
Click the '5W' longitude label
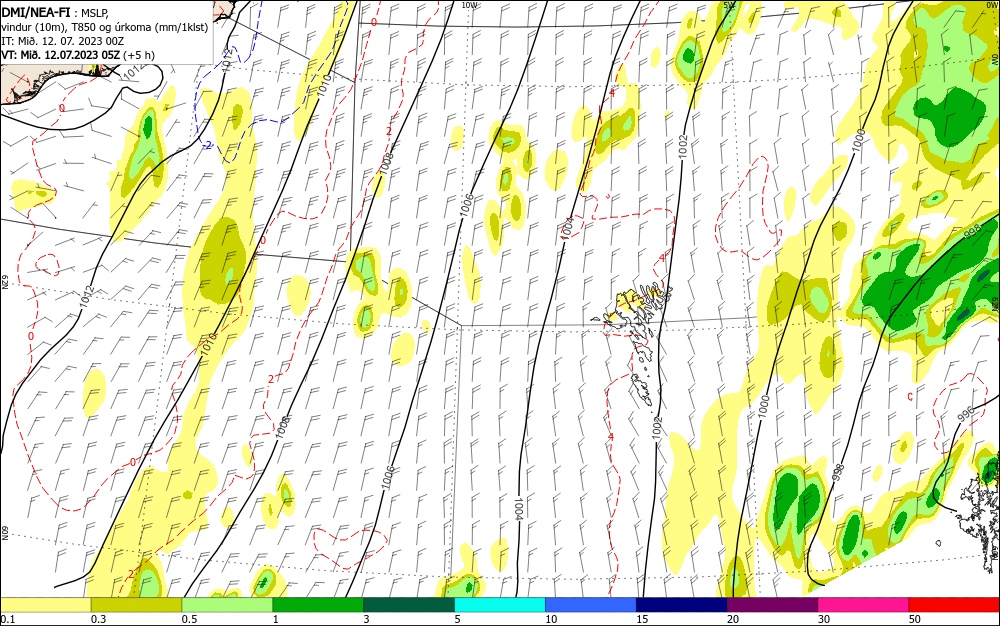point(730,5)
